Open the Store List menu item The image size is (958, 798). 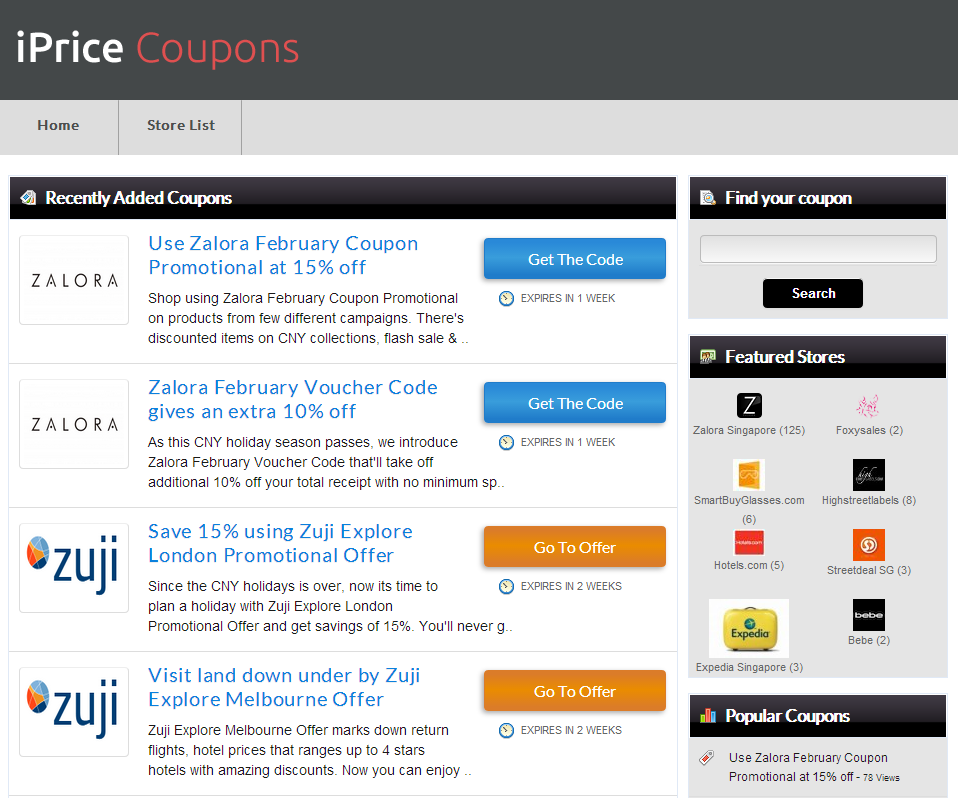(180, 125)
